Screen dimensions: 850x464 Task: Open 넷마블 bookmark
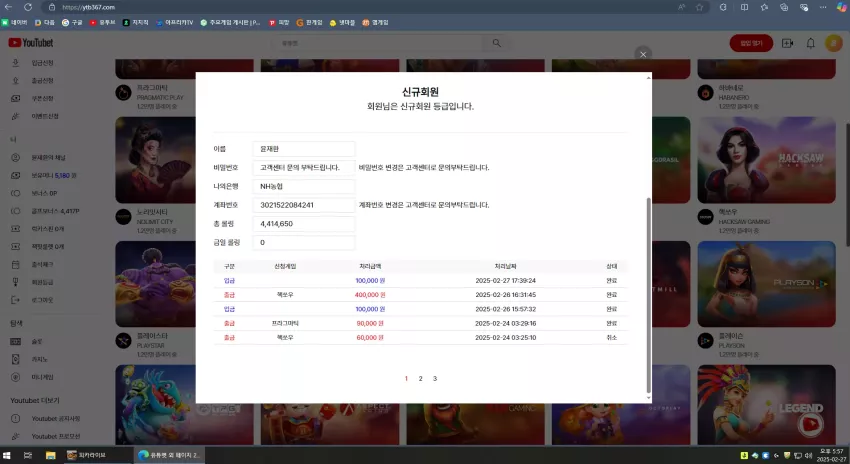(x=343, y=23)
